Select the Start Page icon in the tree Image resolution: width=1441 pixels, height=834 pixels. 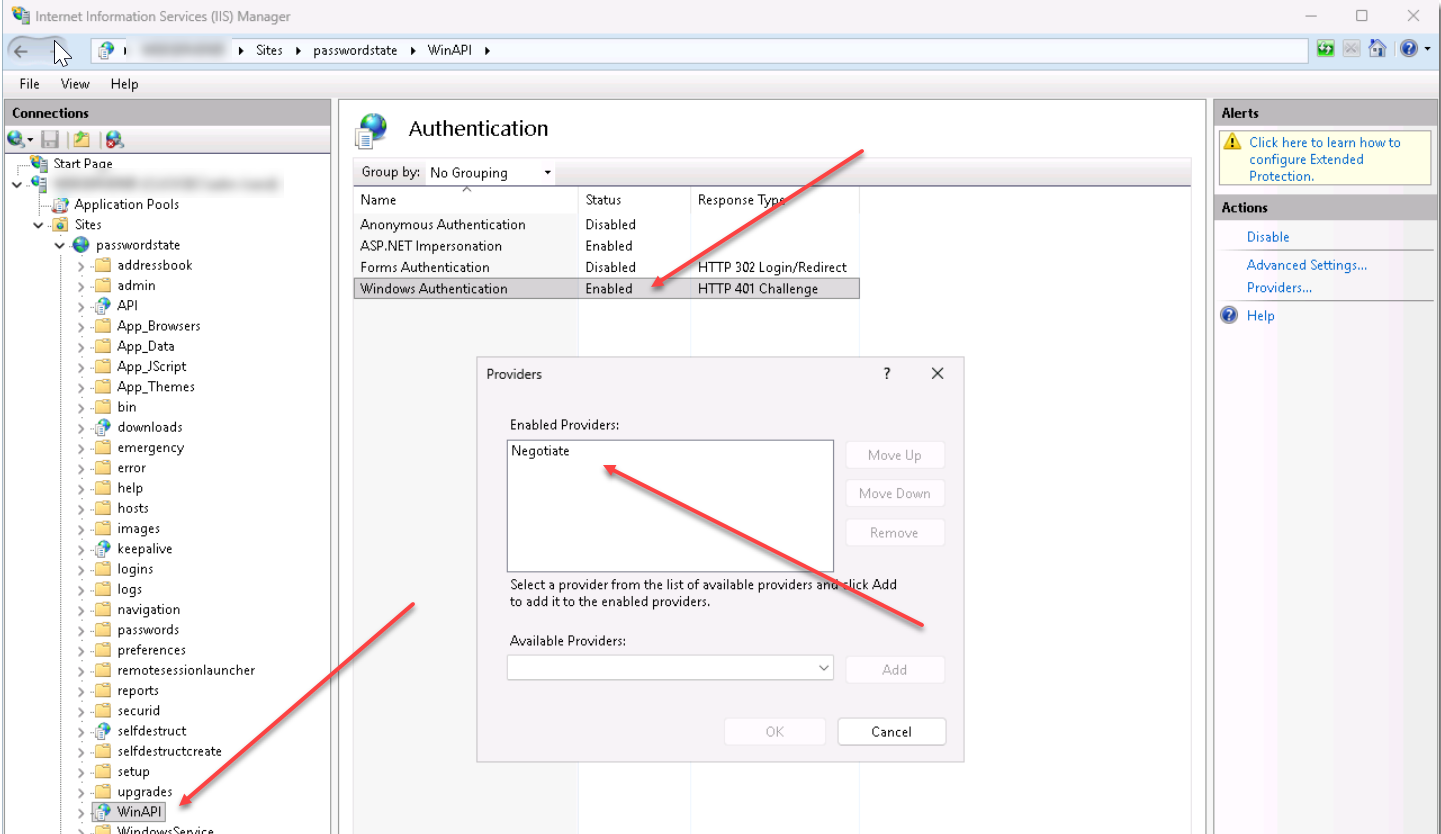click(x=39, y=163)
